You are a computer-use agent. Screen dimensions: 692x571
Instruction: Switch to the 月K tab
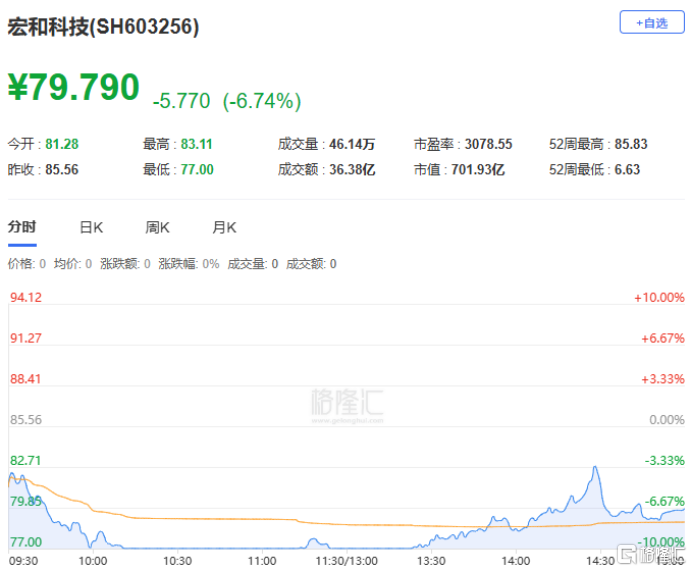pyautogui.click(x=224, y=228)
